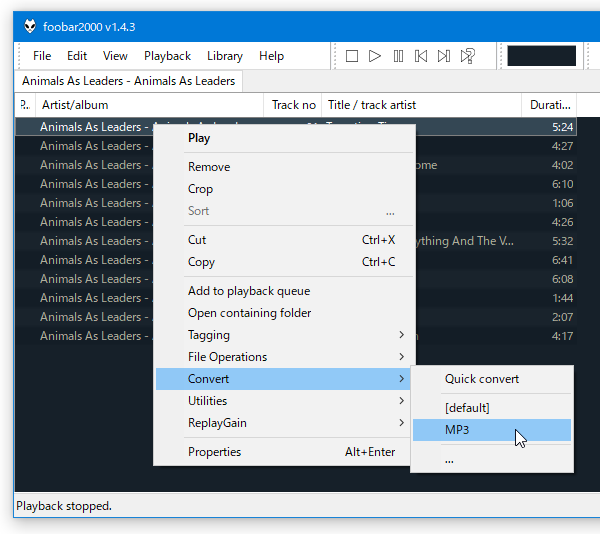Open the View menu
Screen dimensions: 600x534
tap(115, 56)
